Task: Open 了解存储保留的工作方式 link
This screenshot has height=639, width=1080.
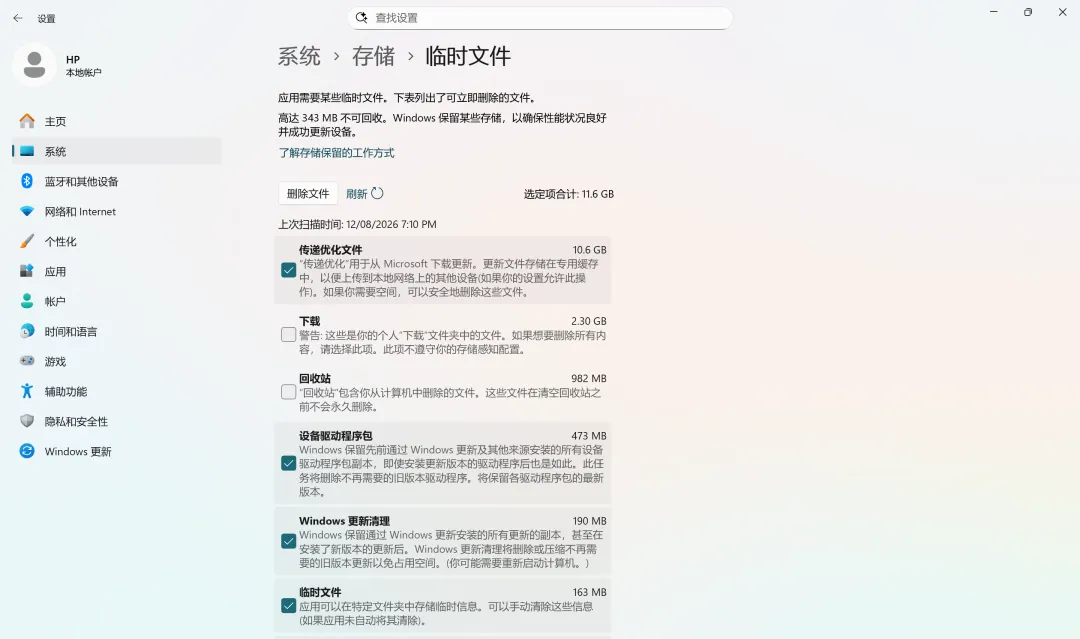Action: pos(336,153)
